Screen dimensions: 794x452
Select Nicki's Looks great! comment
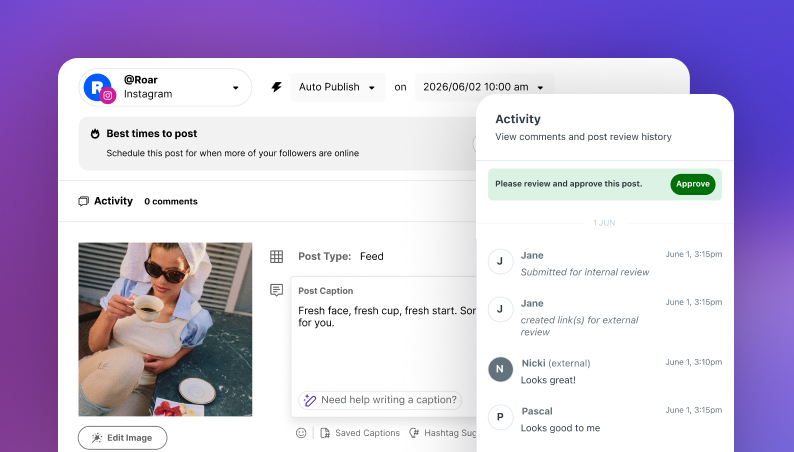tap(548, 380)
